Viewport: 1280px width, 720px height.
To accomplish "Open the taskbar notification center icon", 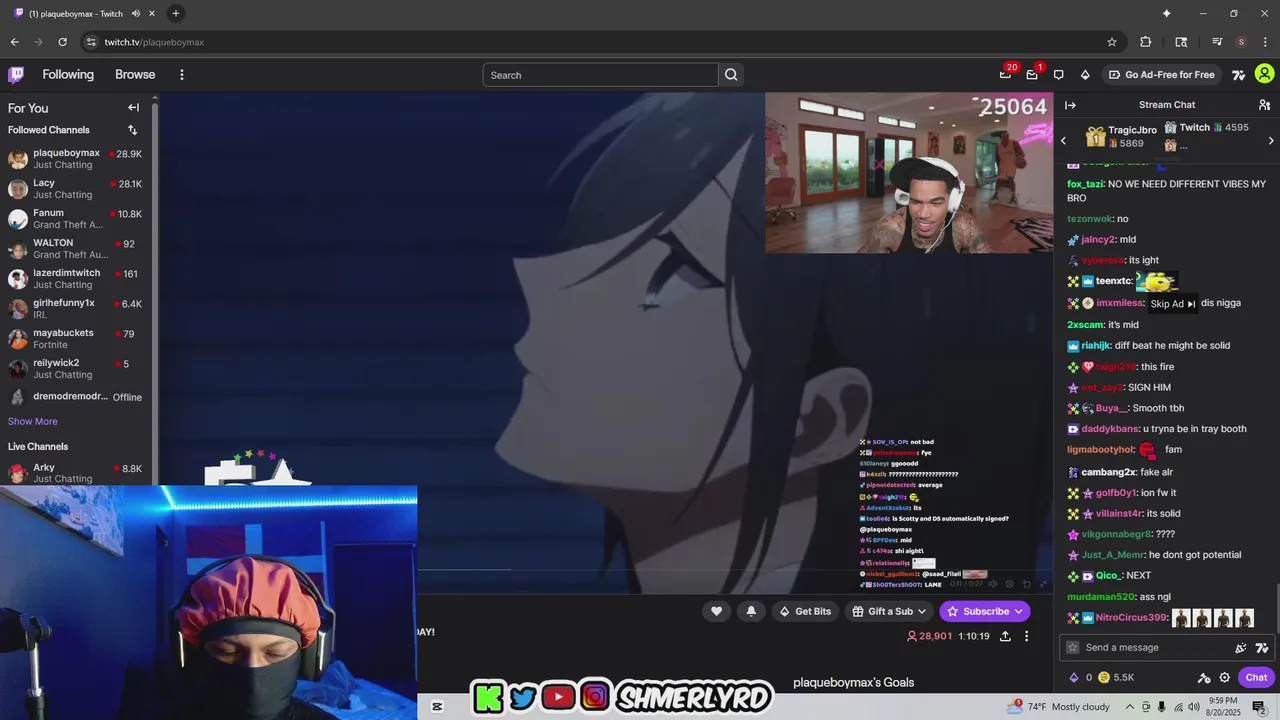I will pos(1259,707).
